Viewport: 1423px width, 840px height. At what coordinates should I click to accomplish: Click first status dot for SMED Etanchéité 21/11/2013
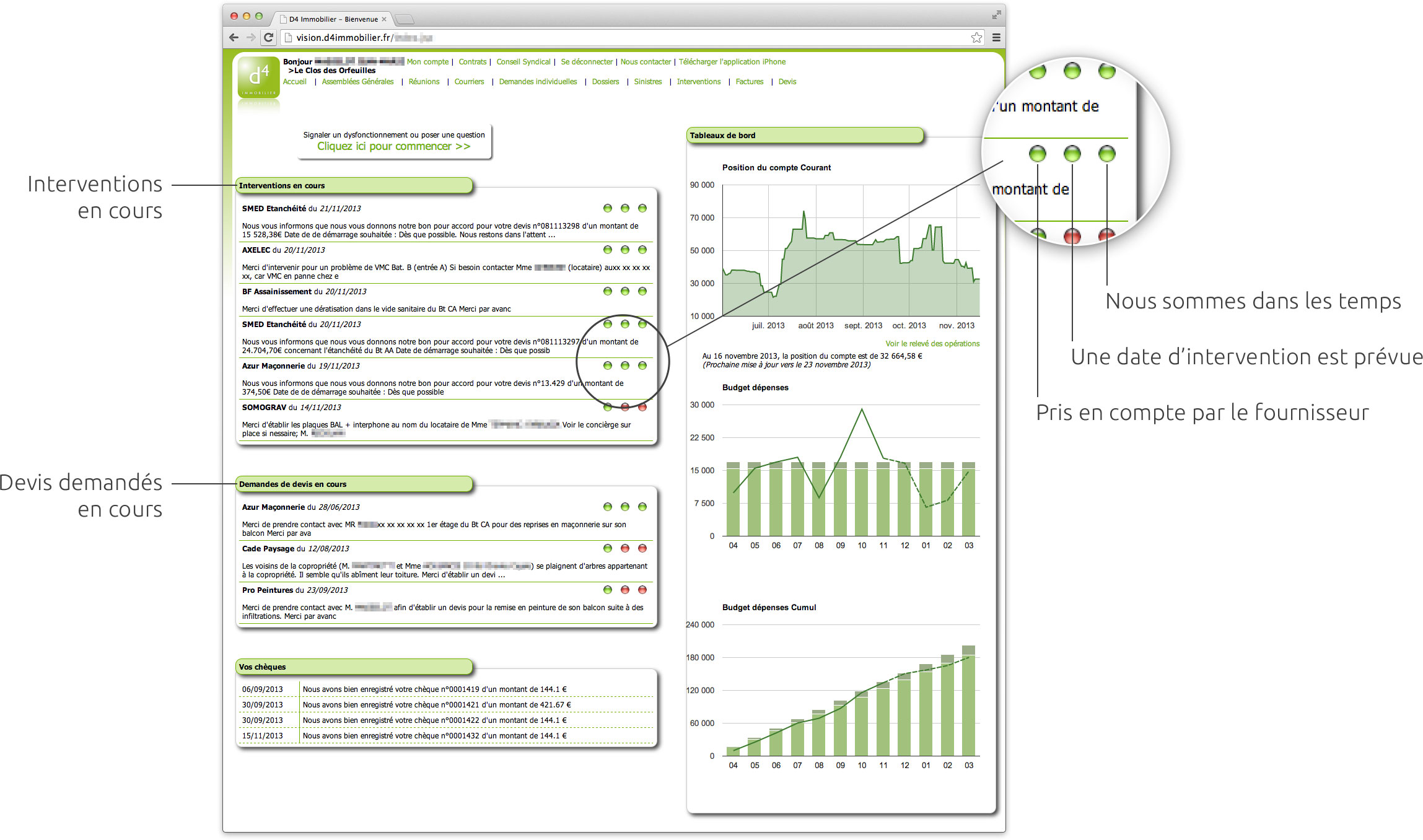click(x=608, y=208)
